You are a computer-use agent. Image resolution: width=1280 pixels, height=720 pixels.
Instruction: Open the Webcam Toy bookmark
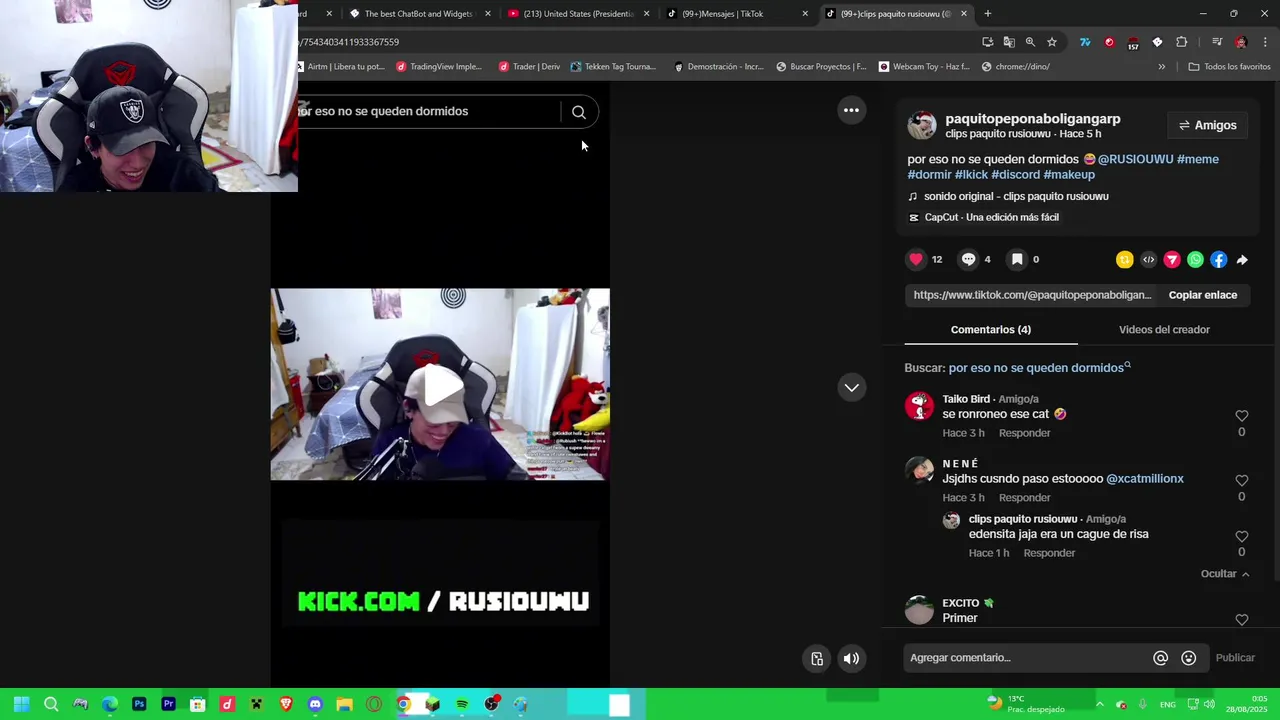pyautogui.click(x=924, y=67)
